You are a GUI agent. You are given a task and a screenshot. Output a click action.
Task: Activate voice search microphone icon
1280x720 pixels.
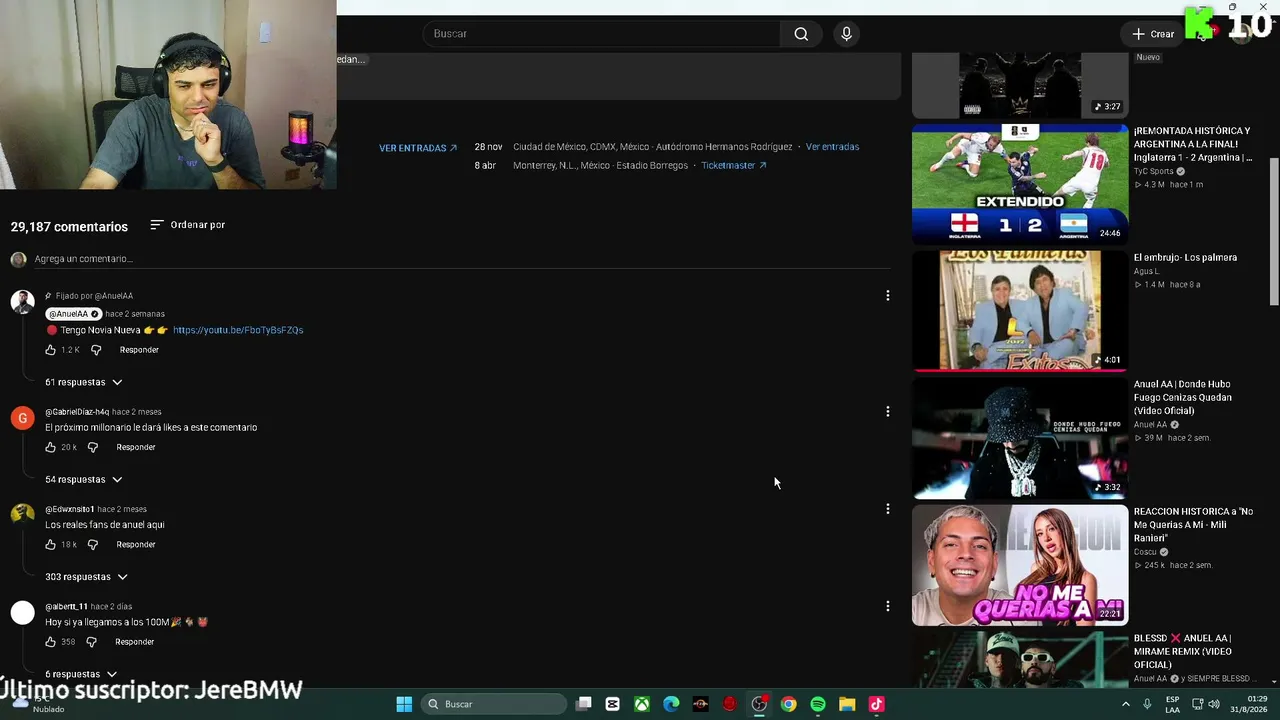click(x=846, y=34)
